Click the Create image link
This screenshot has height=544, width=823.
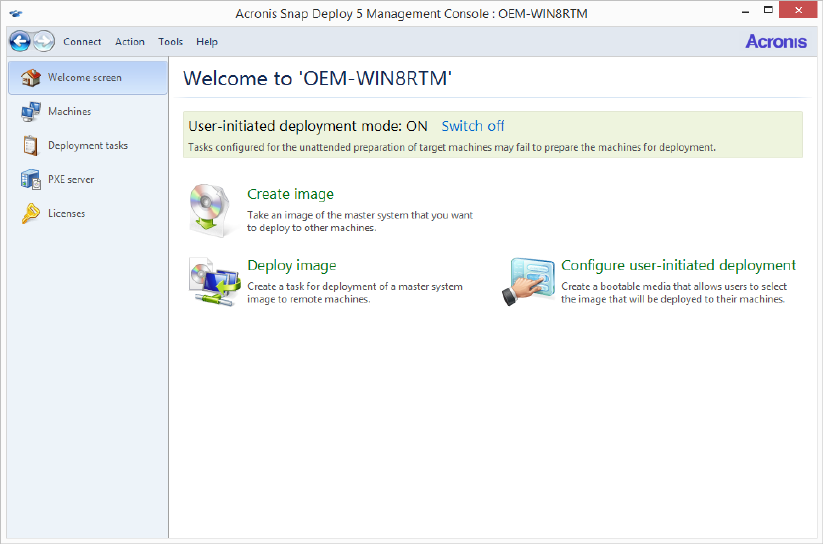(x=290, y=194)
